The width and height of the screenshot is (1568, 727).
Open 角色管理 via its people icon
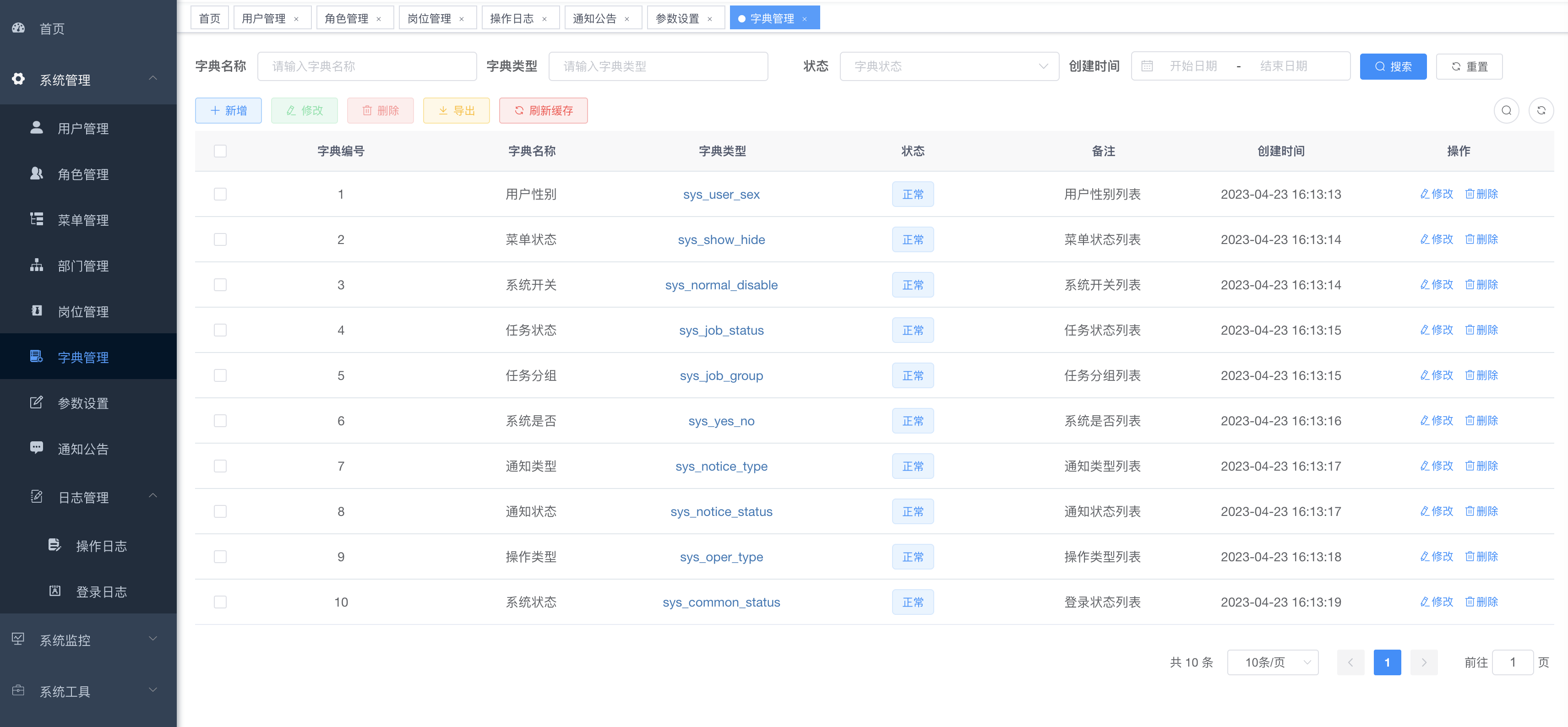(37, 174)
